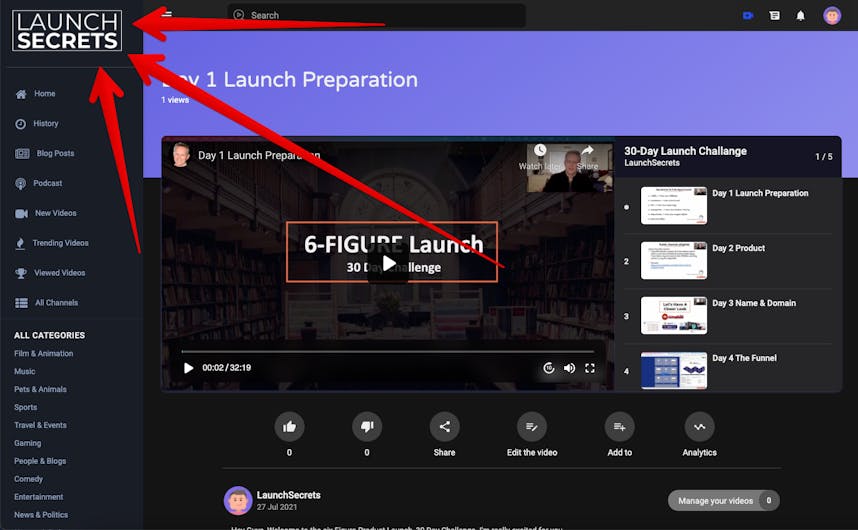Select the Gaming category

[28, 443]
